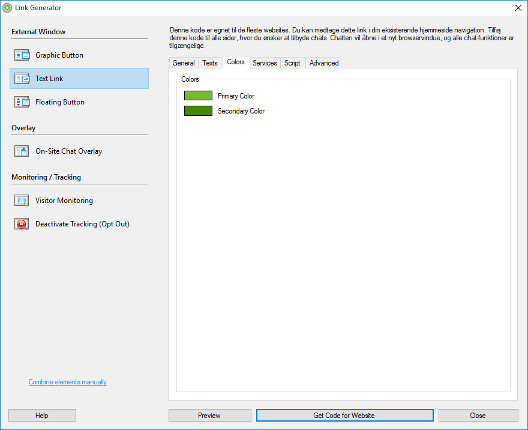This screenshot has width=528, height=430.
Task: Open the On-Site Chat Overlay icon
Action: pos(22,151)
